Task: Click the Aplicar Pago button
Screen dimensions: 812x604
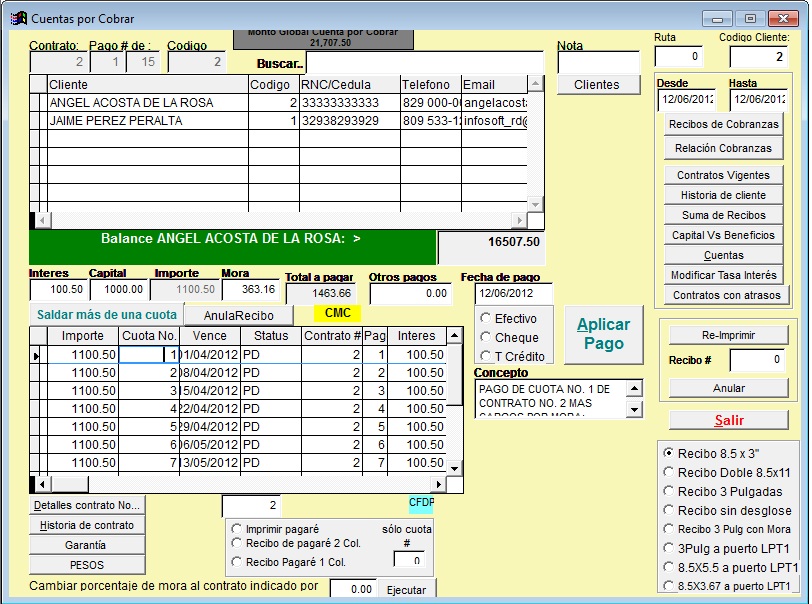Action: click(604, 334)
